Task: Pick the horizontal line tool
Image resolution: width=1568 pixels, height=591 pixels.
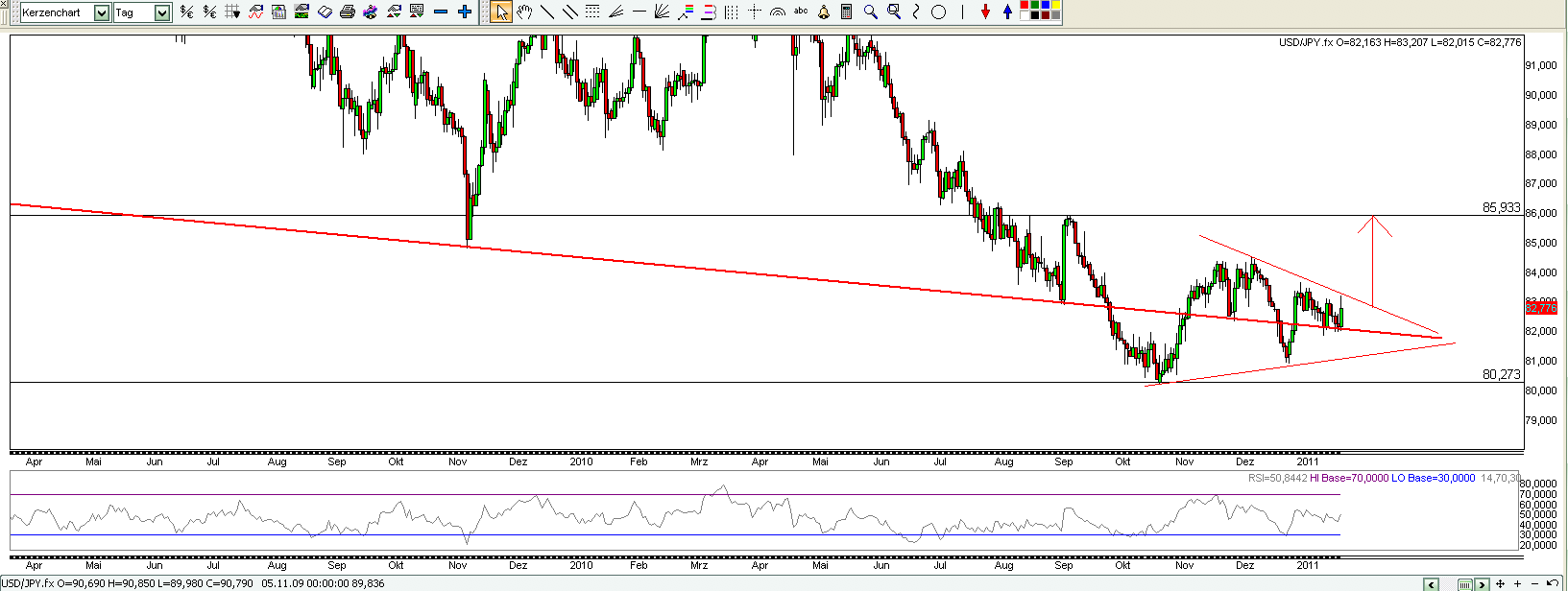Action: [639, 12]
